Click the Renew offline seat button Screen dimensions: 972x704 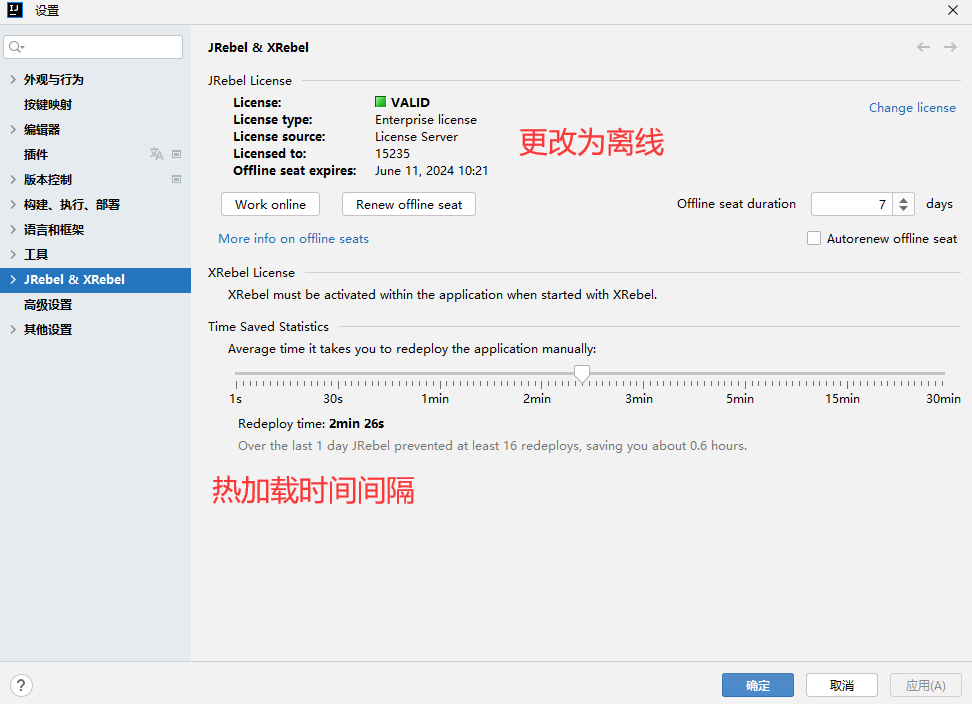point(409,204)
